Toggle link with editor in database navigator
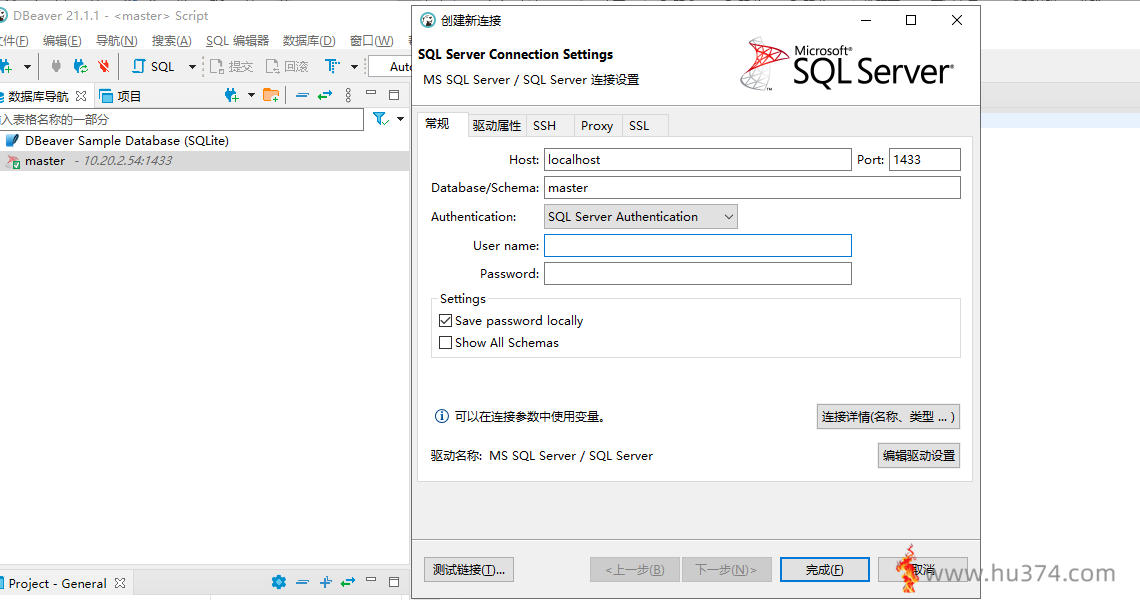 coord(325,95)
